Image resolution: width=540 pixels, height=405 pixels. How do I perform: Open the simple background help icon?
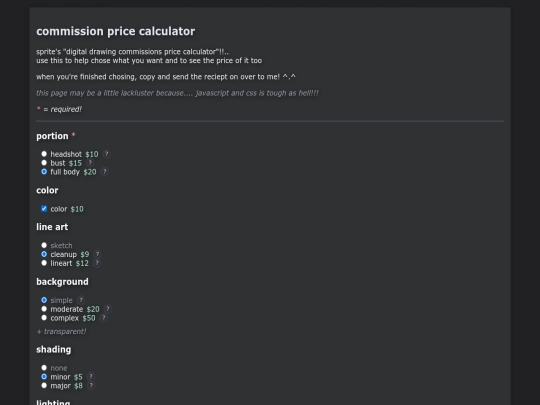(x=81, y=300)
